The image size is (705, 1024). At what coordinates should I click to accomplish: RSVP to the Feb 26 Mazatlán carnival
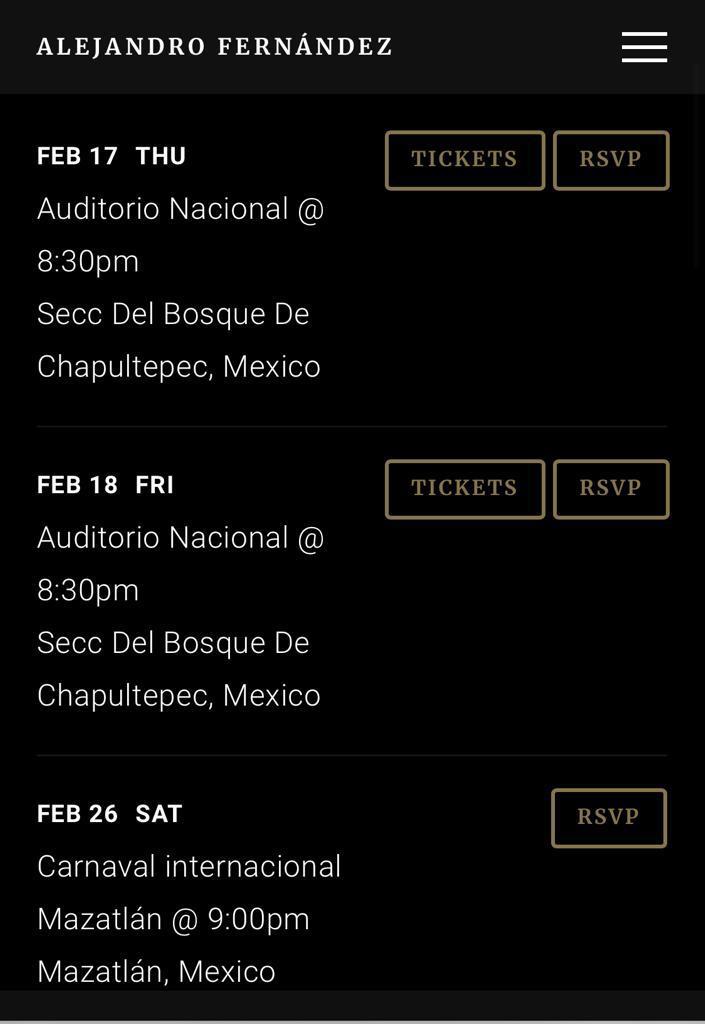(x=608, y=818)
